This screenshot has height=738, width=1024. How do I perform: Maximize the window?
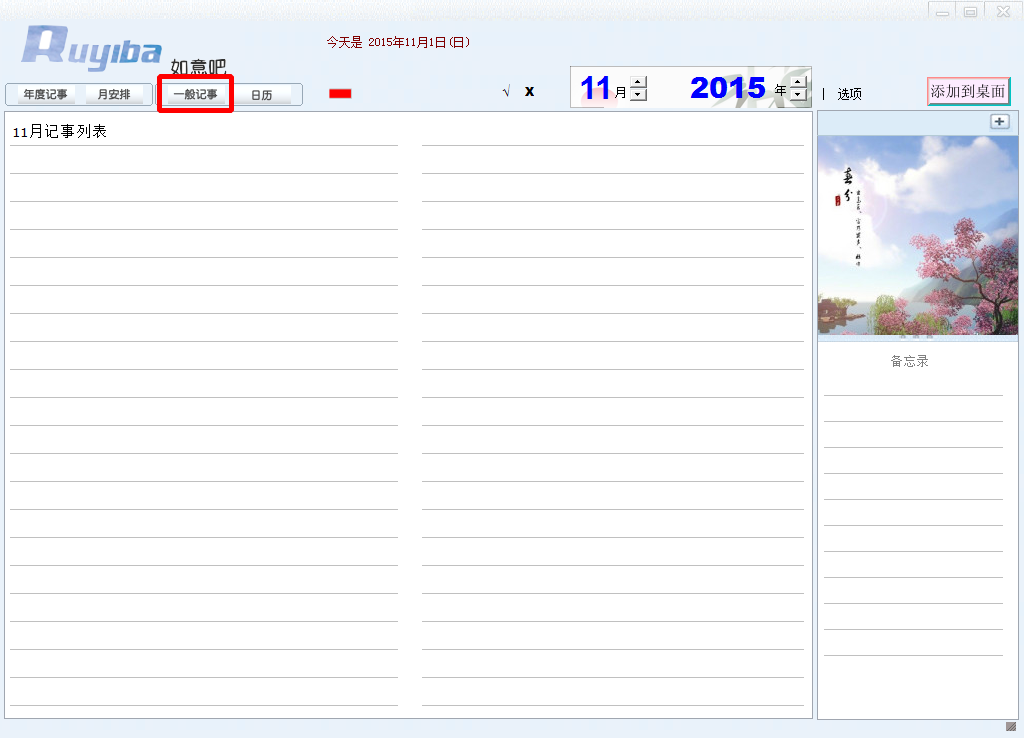pos(970,11)
